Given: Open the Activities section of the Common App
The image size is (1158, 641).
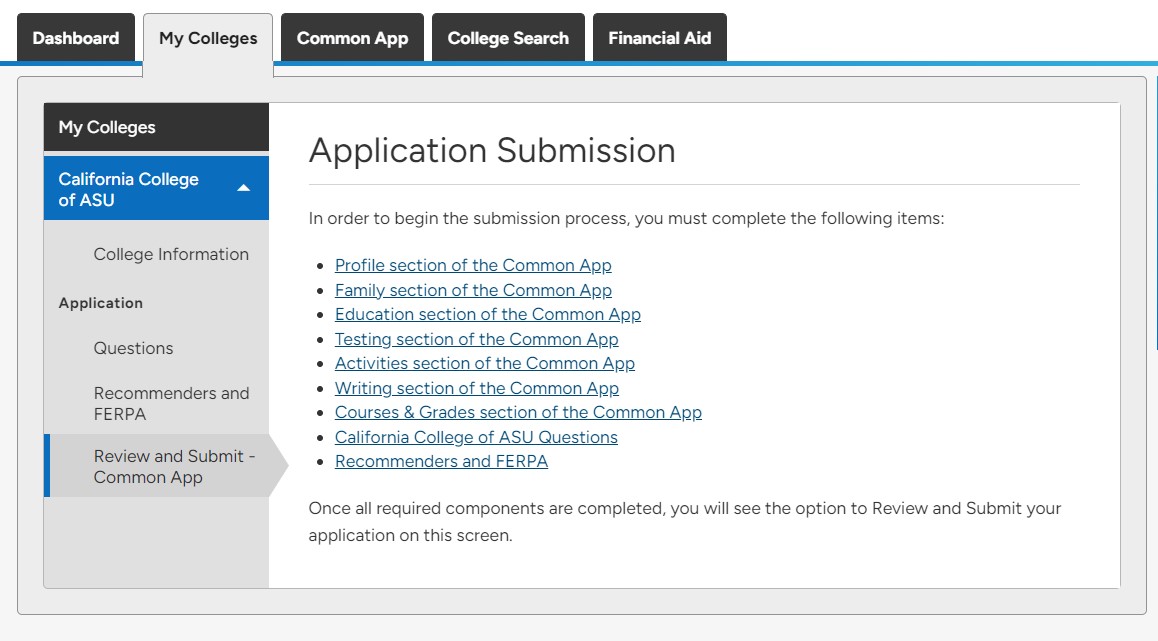Looking at the screenshot, I should [x=484, y=363].
